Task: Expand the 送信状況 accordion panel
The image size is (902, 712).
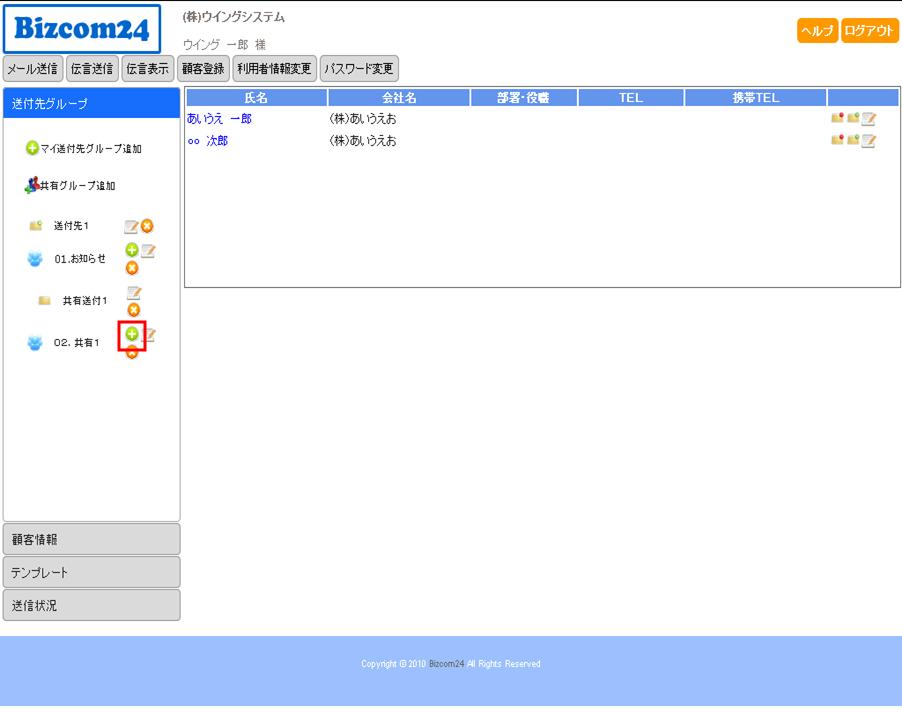Action: coord(91,606)
